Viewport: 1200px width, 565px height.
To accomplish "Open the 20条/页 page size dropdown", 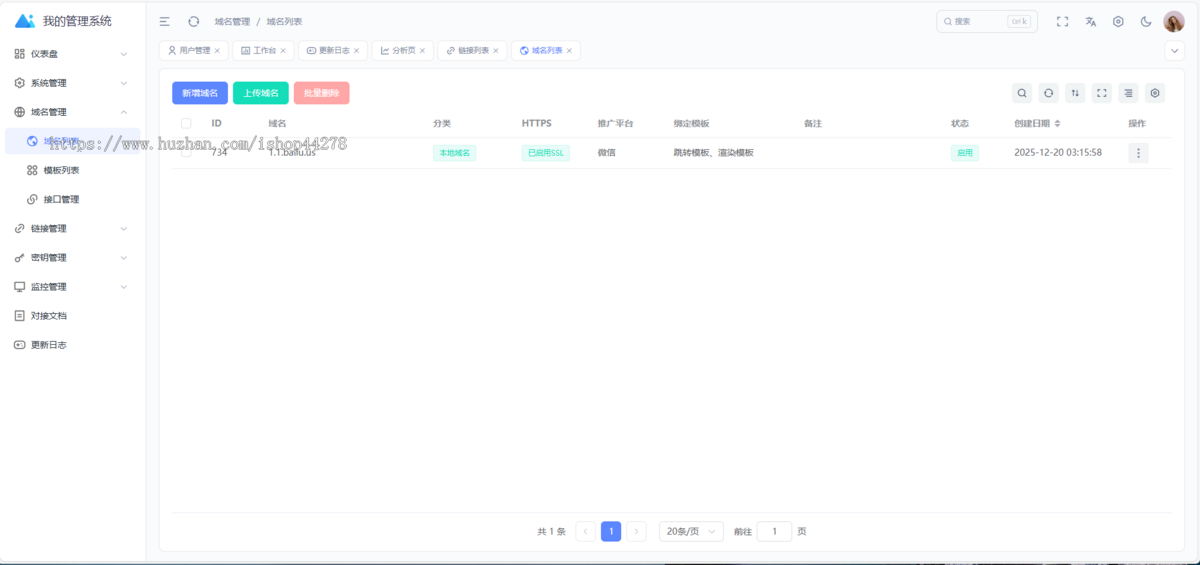I will coord(691,531).
